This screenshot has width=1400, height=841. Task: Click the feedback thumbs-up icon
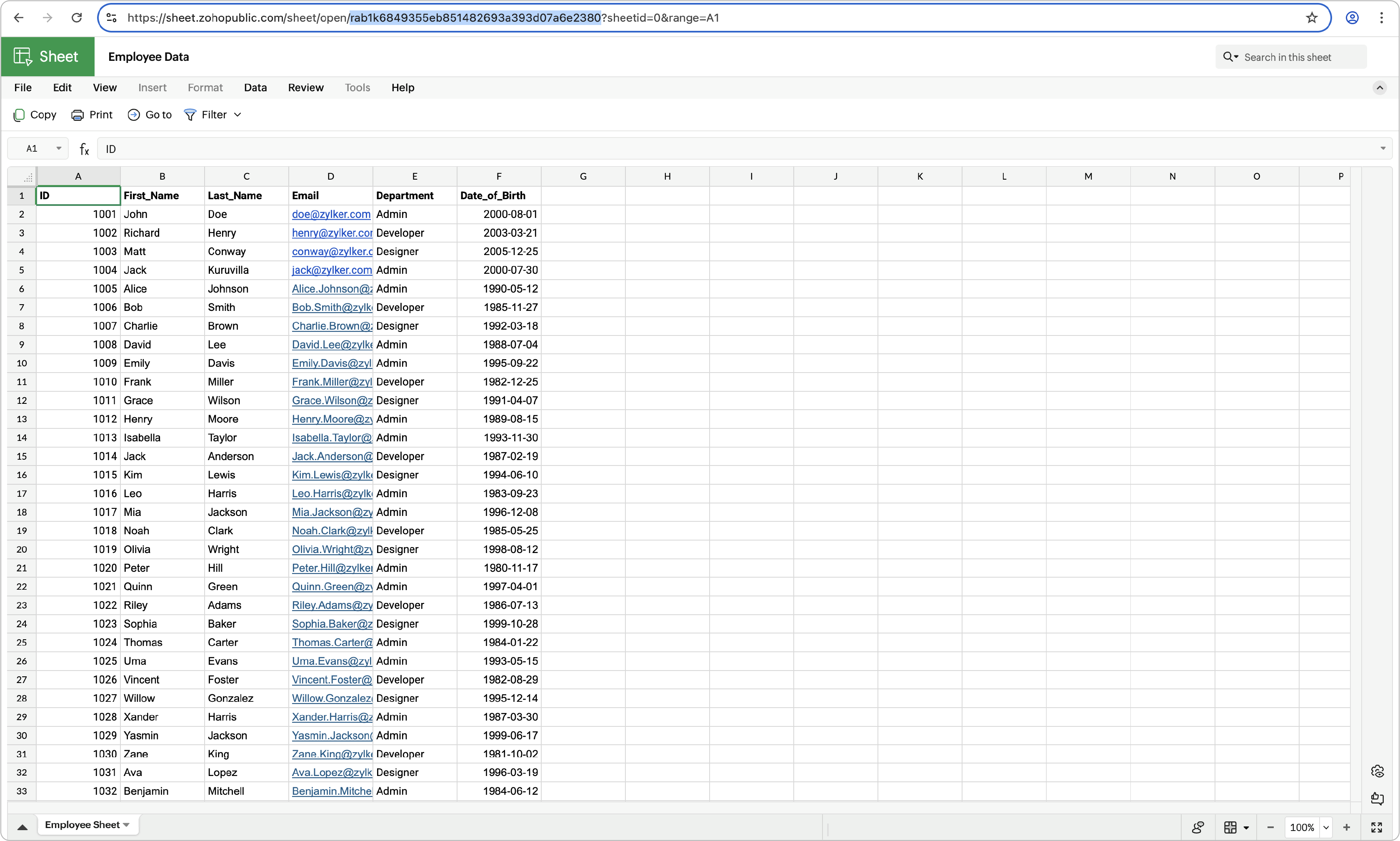[x=1377, y=798]
